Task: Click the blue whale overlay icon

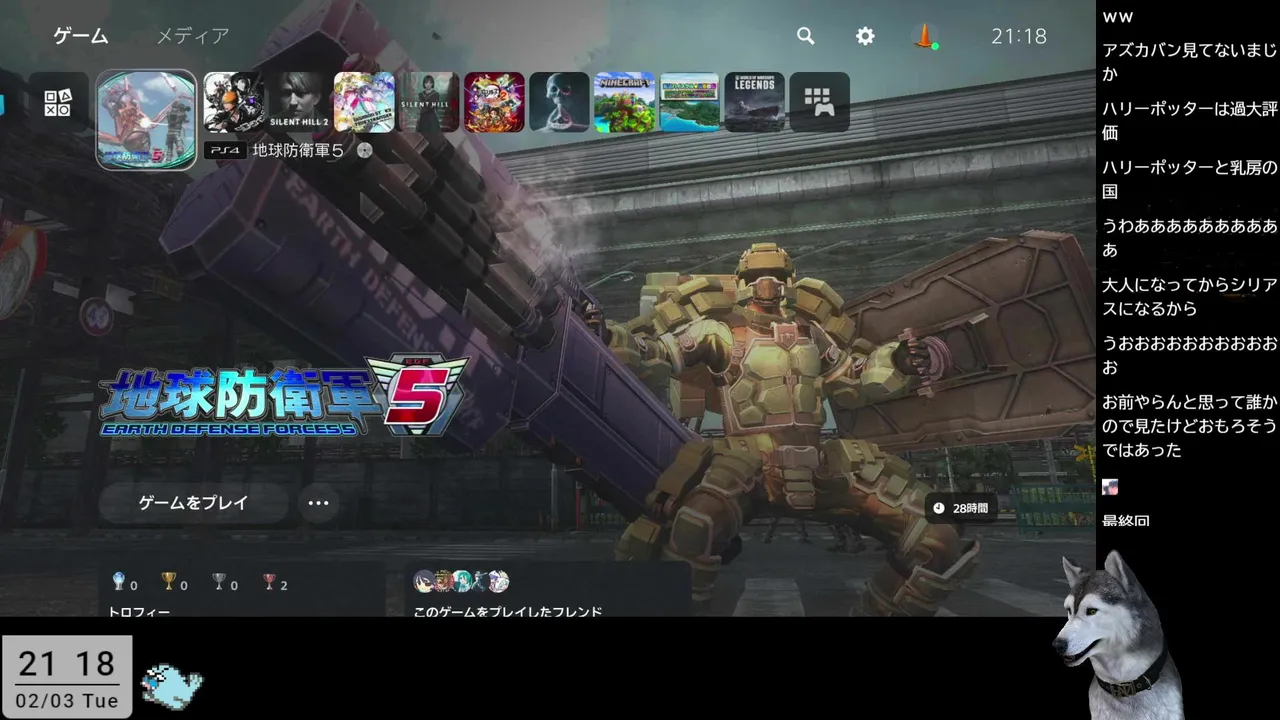Action: point(172,686)
